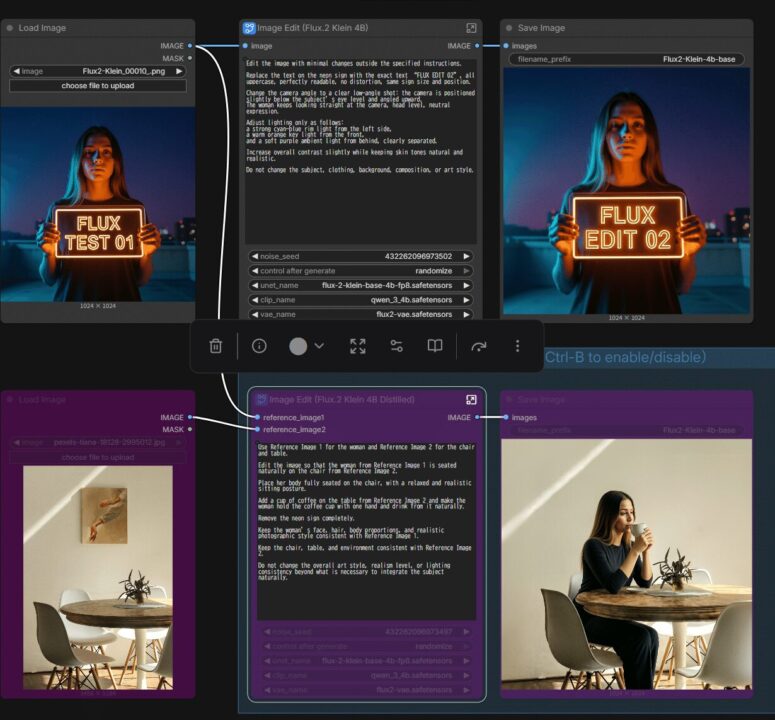The width and height of the screenshot is (775, 720).
Task: Decrease noise_seed with left arrow
Action: point(255,256)
